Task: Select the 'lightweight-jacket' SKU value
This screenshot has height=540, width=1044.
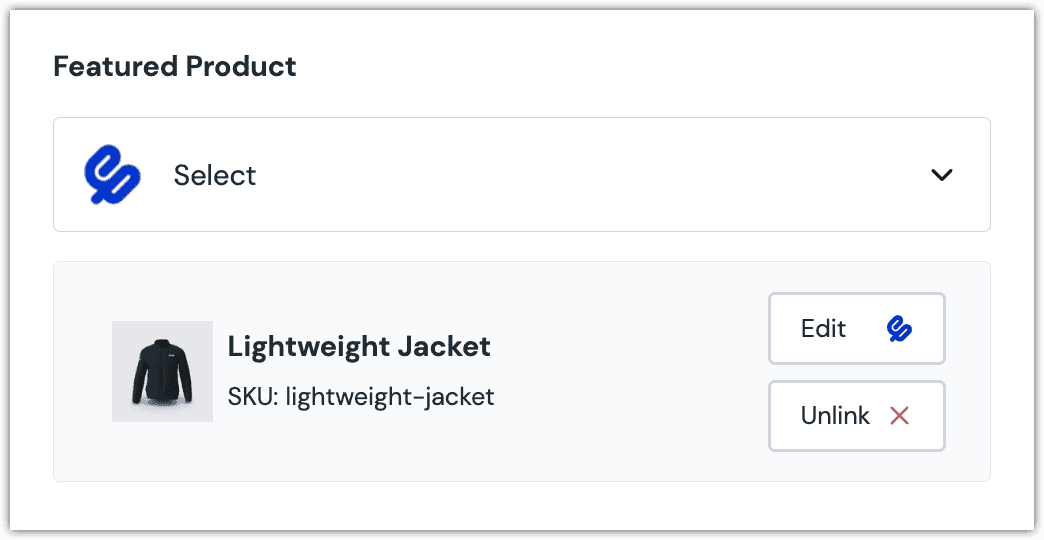Action: click(x=390, y=397)
